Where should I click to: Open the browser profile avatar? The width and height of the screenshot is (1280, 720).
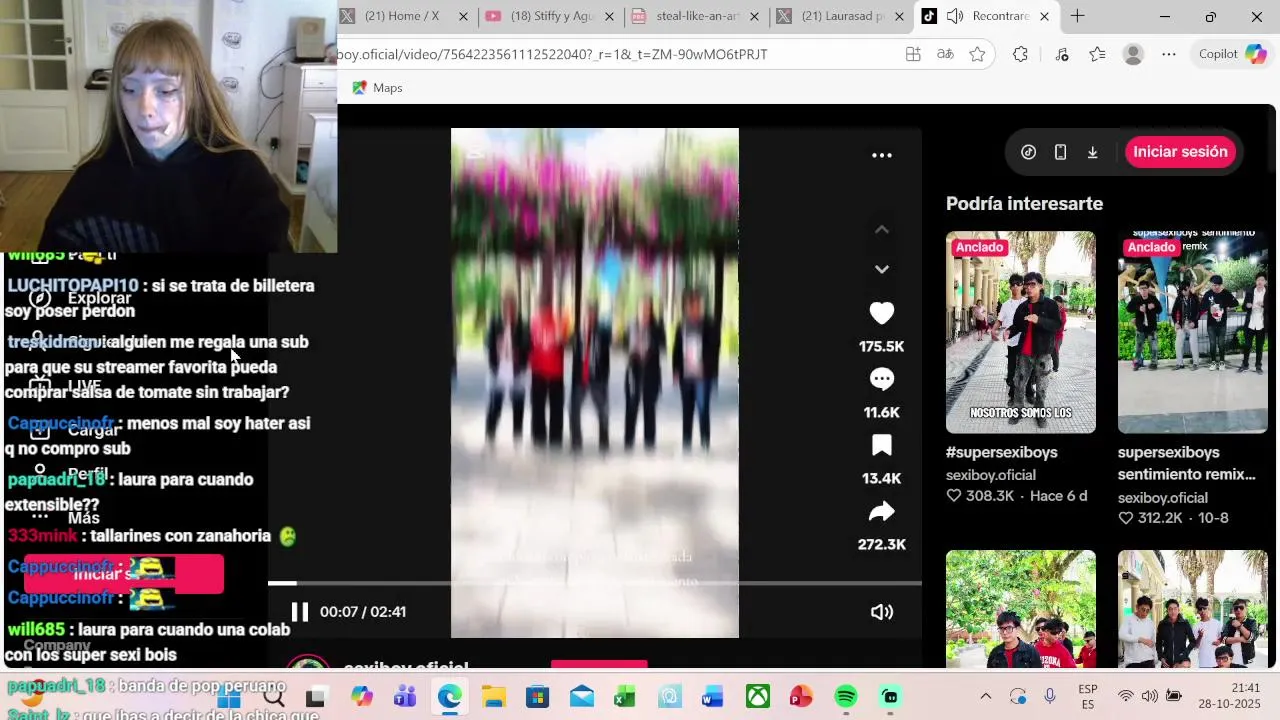[1133, 54]
